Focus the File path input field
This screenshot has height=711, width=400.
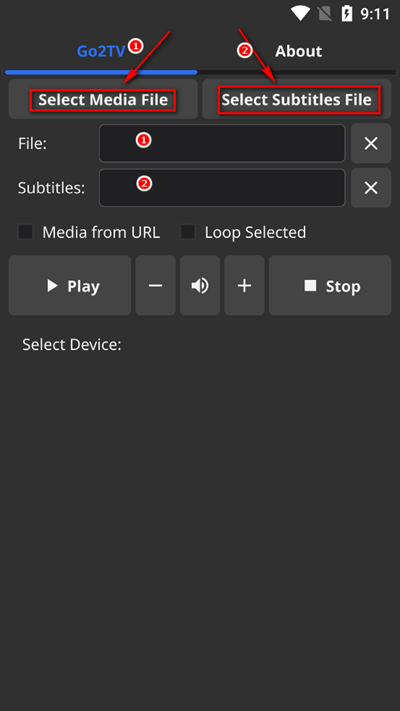click(x=222, y=143)
